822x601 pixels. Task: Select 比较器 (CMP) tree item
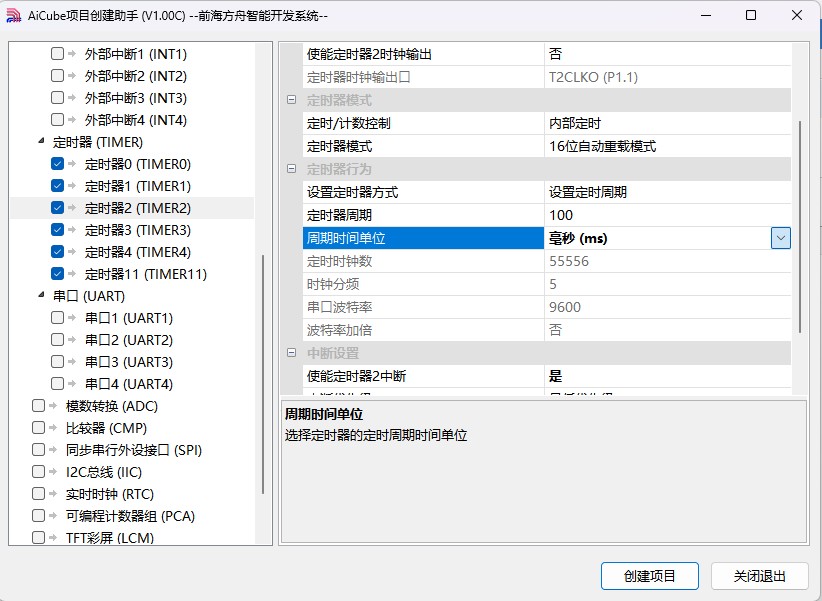106,428
